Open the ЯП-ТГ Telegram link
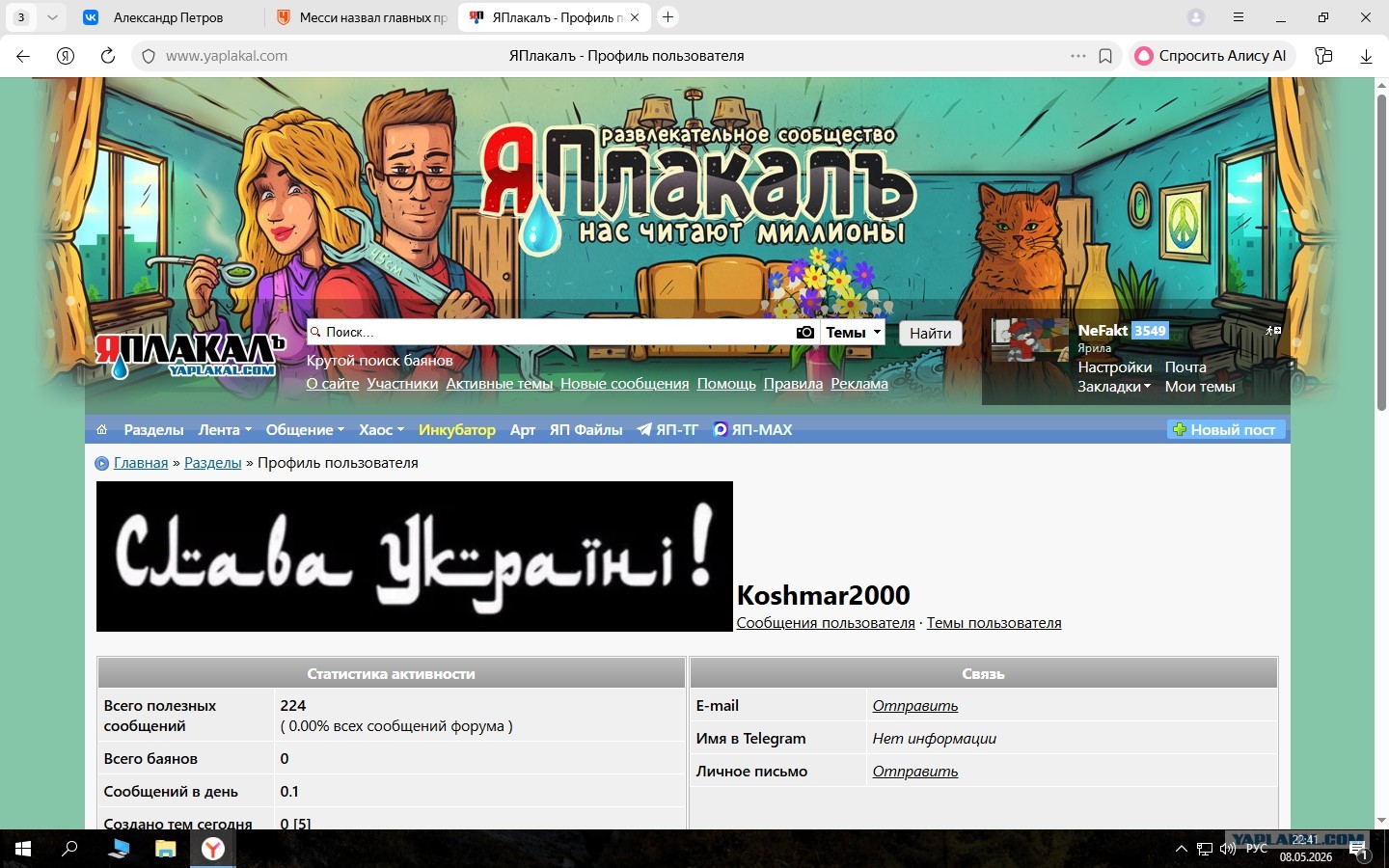 point(667,430)
